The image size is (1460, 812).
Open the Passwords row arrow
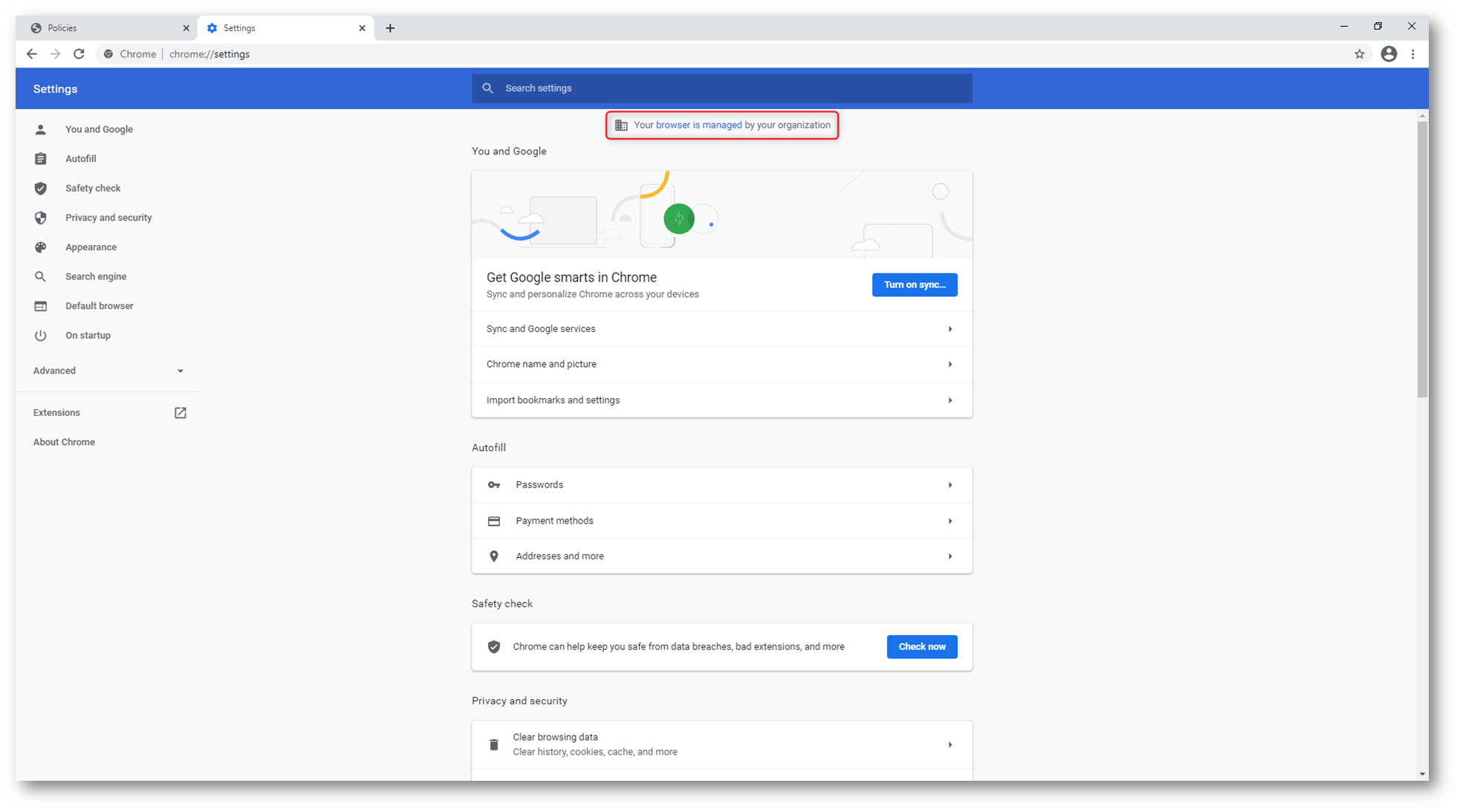click(950, 485)
